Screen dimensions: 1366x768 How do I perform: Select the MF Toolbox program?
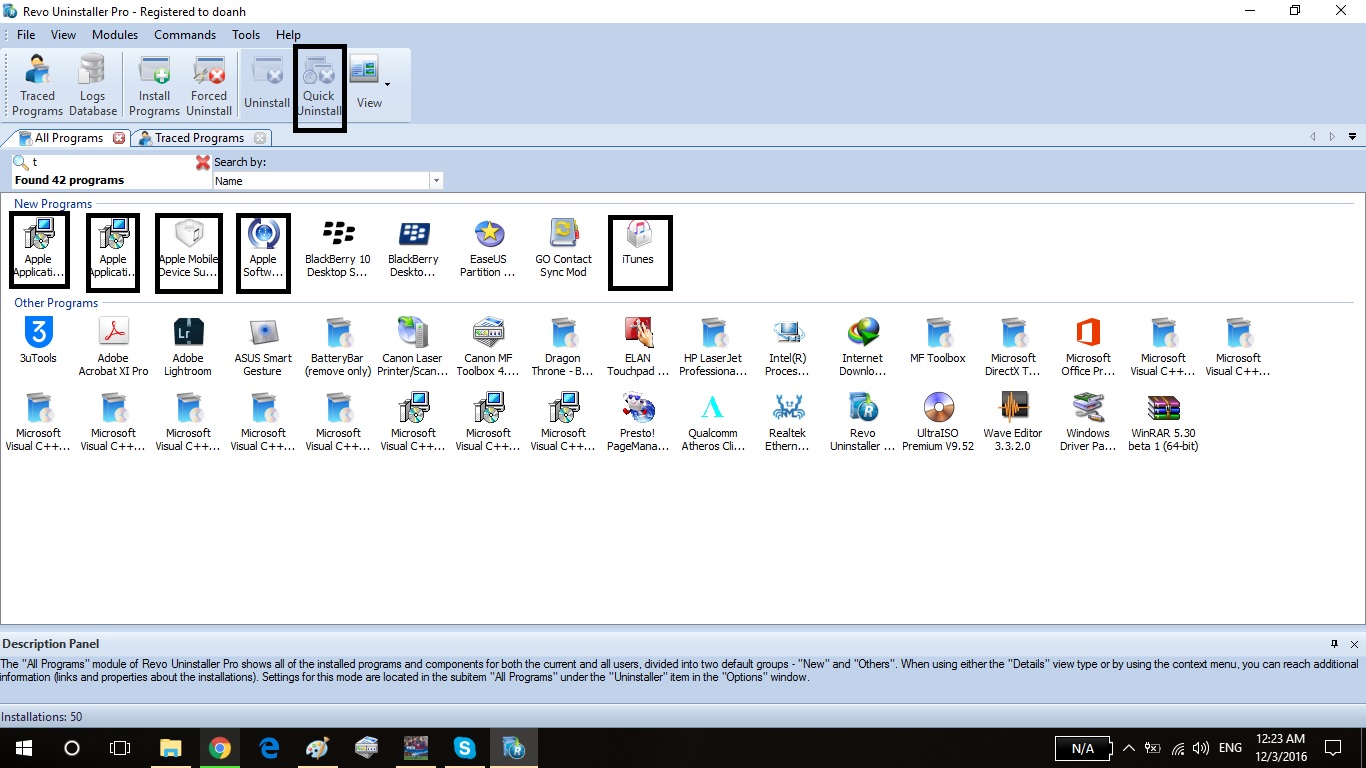[x=938, y=340]
